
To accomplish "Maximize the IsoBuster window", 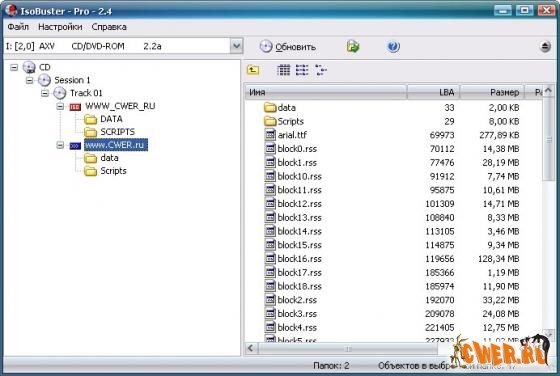I will pos(525,10).
